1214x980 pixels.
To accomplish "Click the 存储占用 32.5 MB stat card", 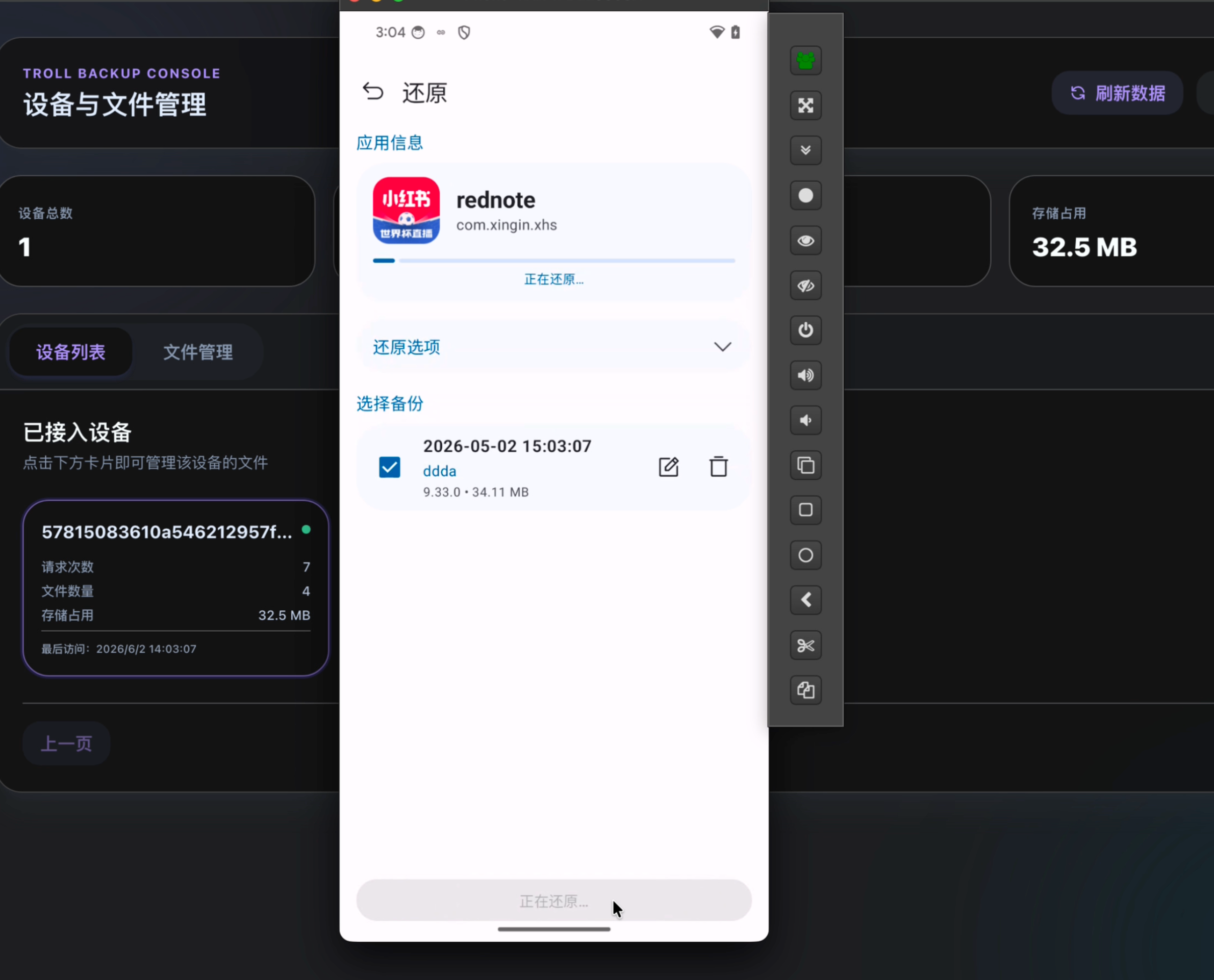I will [x=1111, y=231].
